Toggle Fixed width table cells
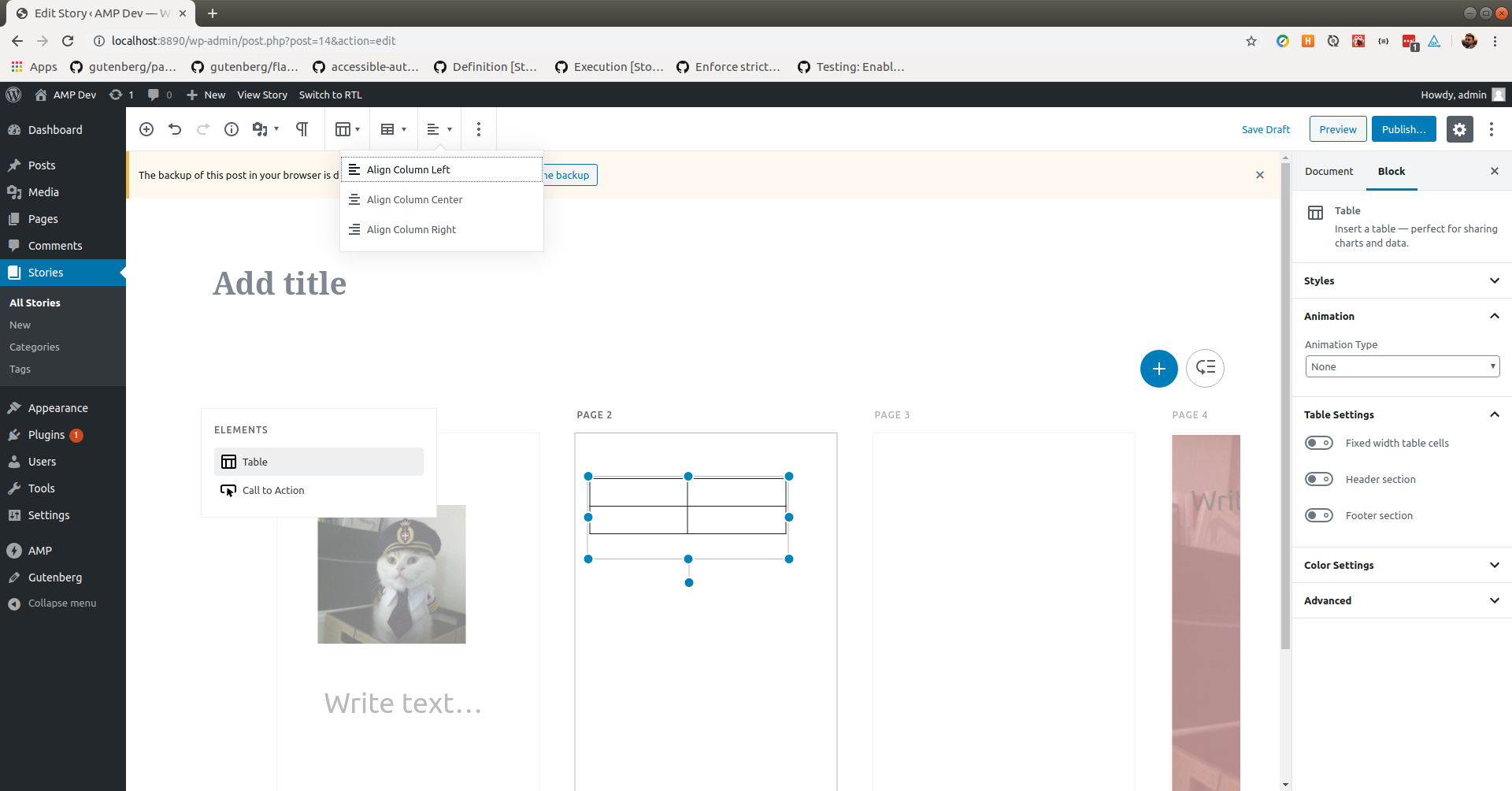1512x791 pixels. (x=1319, y=443)
